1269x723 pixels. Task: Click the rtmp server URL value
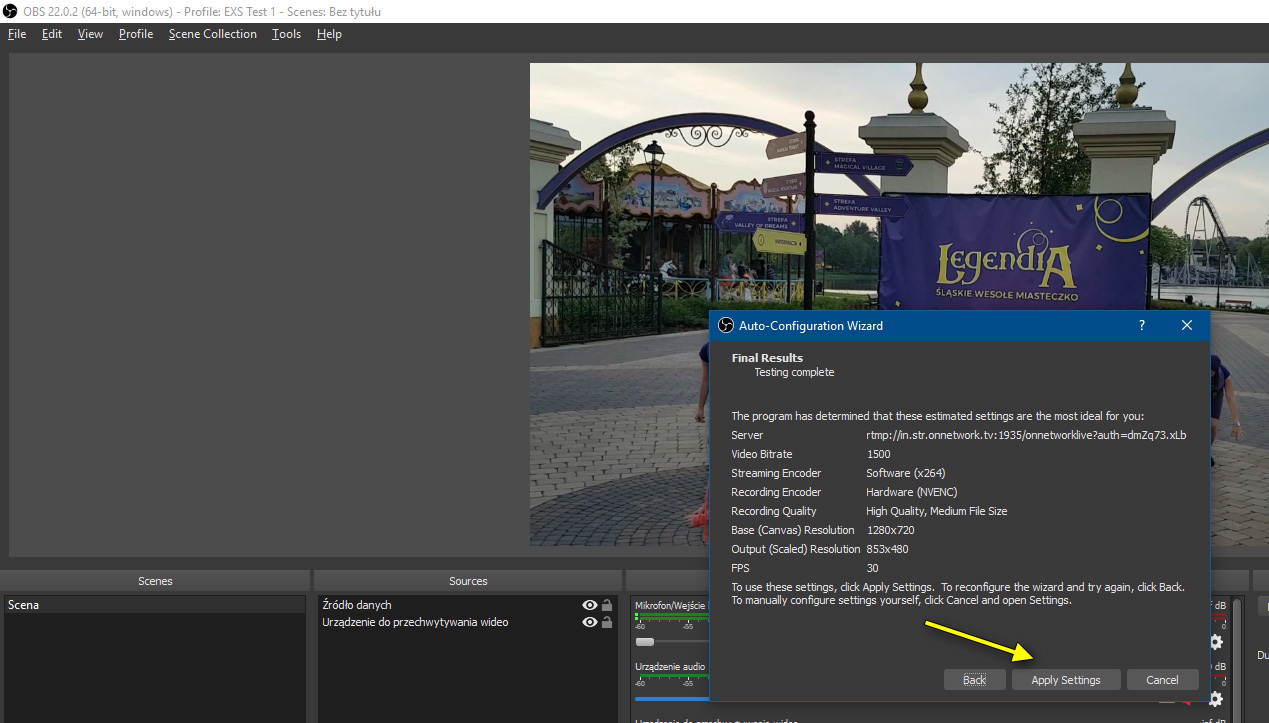(x=1026, y=435)
